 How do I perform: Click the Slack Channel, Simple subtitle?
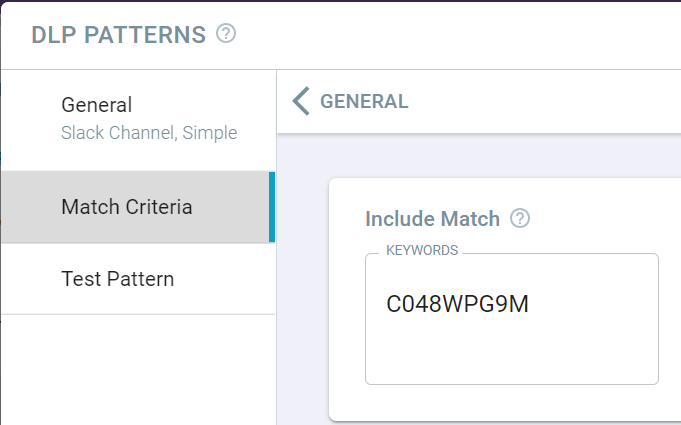tap(149, 133)
